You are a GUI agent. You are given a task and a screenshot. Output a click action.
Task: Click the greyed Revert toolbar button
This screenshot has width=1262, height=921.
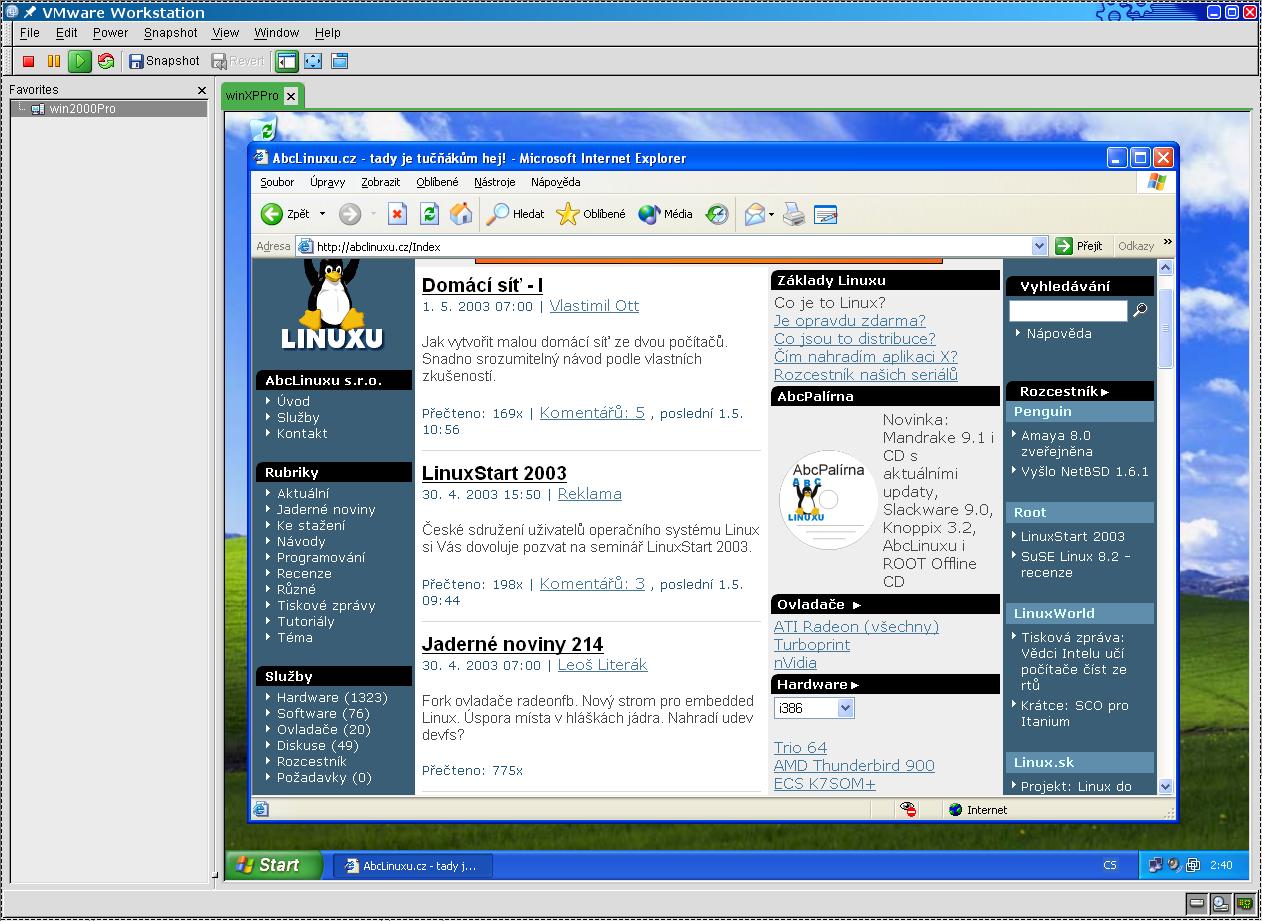coord(238,61)
